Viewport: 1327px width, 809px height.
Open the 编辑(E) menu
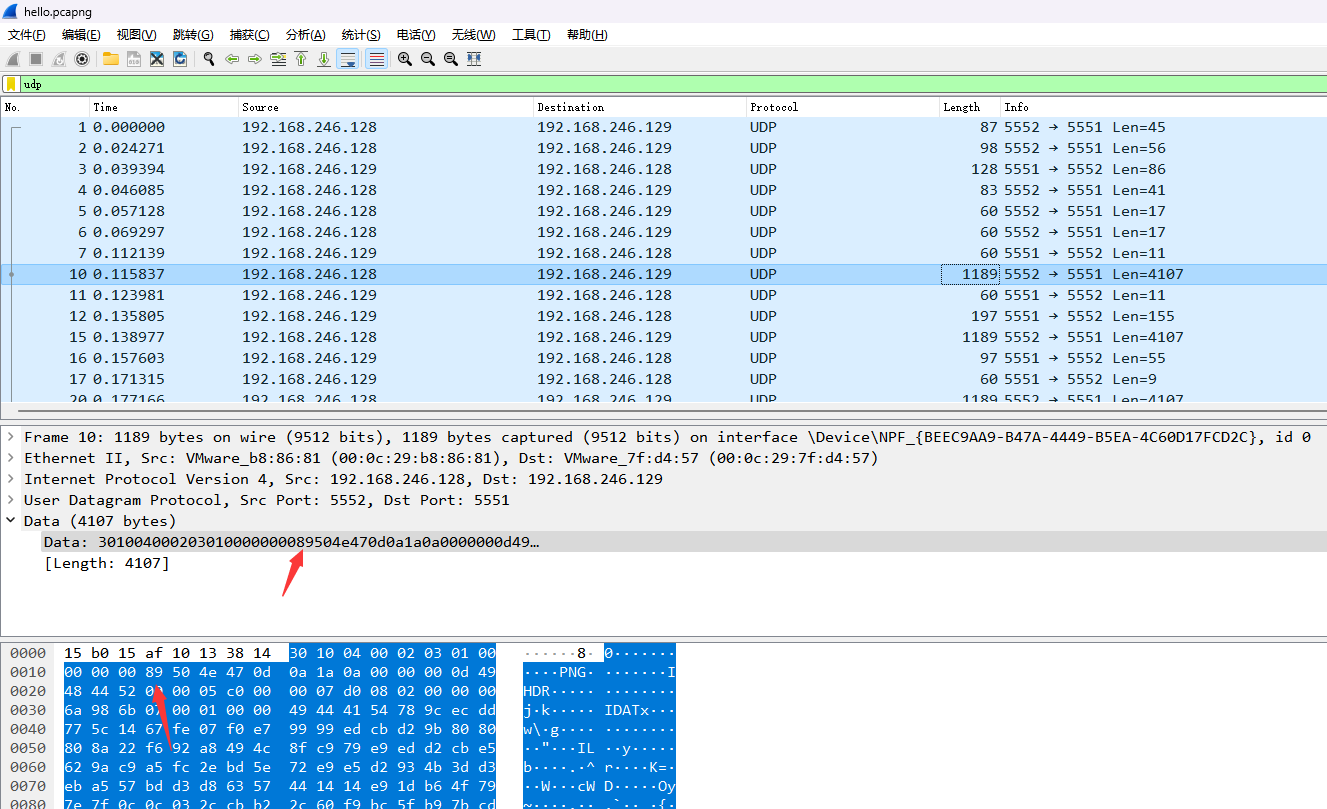click(81, 35)
